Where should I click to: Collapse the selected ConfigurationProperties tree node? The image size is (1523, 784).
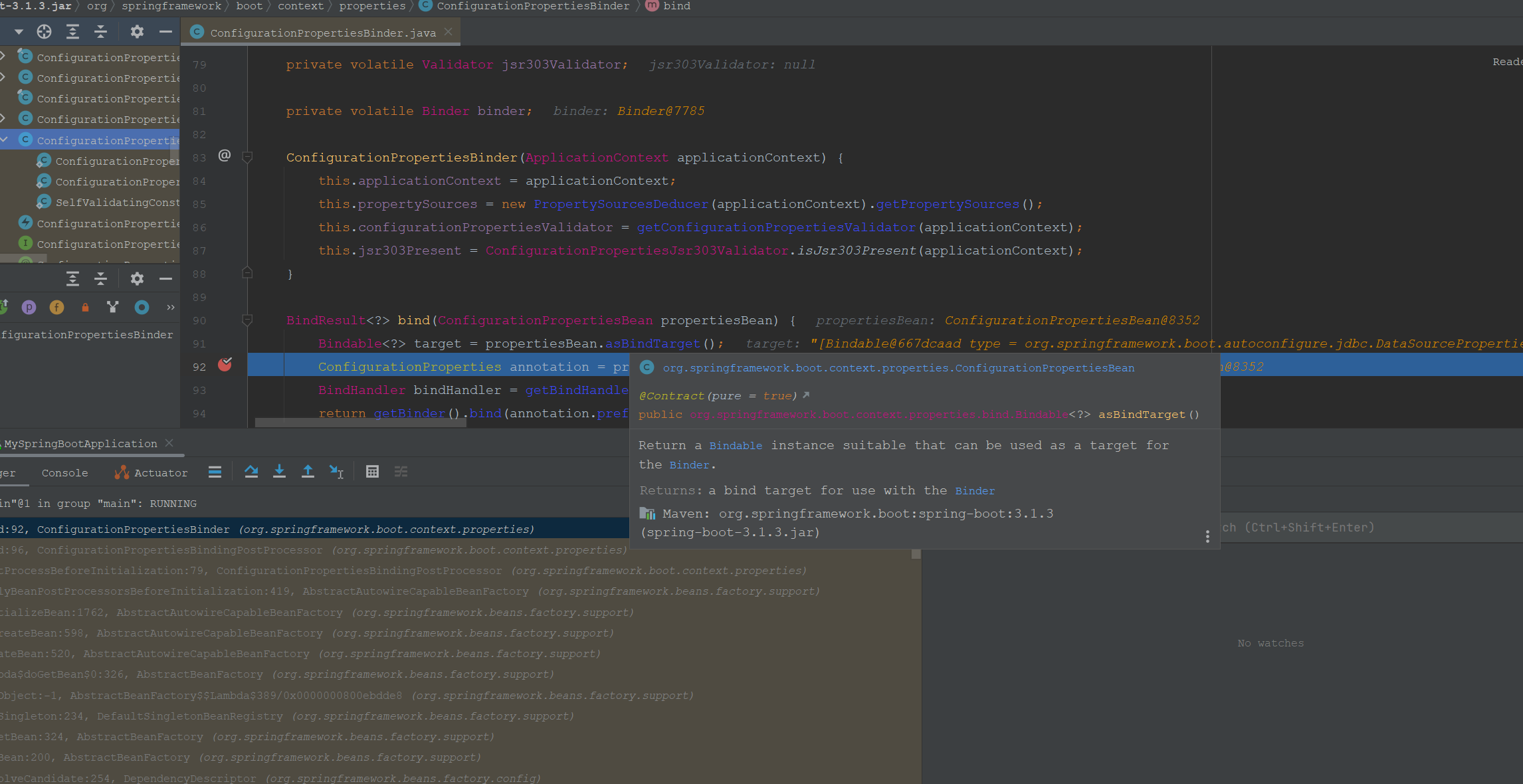point(5,140)
